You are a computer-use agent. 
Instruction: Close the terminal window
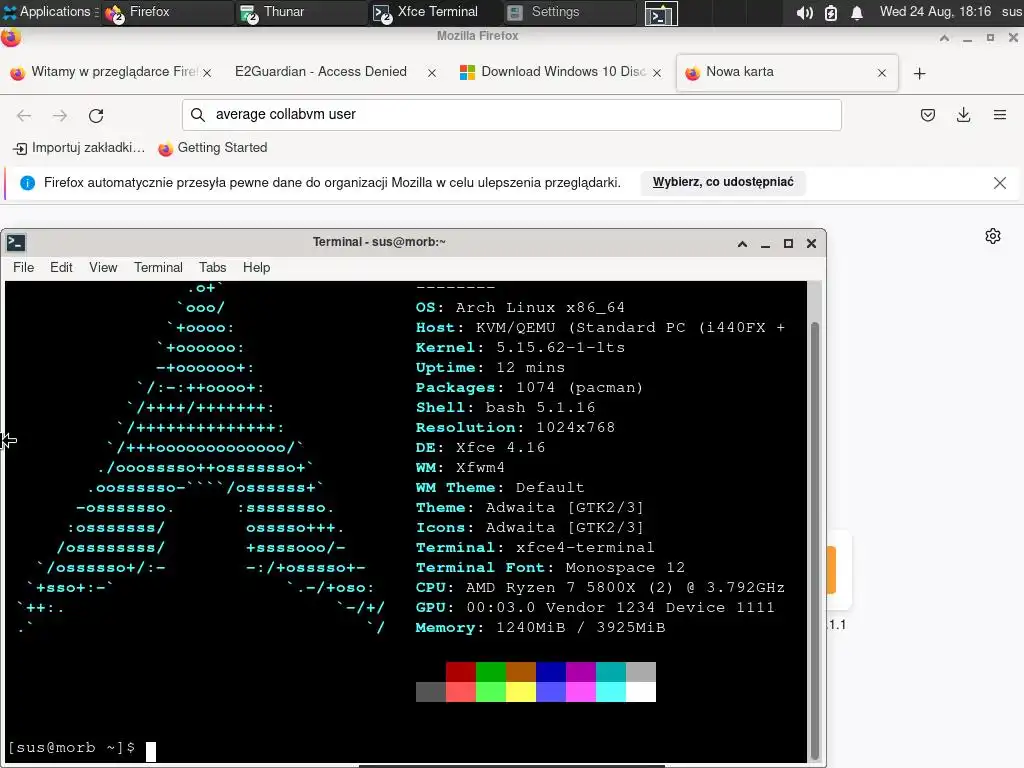coord(811,244)
